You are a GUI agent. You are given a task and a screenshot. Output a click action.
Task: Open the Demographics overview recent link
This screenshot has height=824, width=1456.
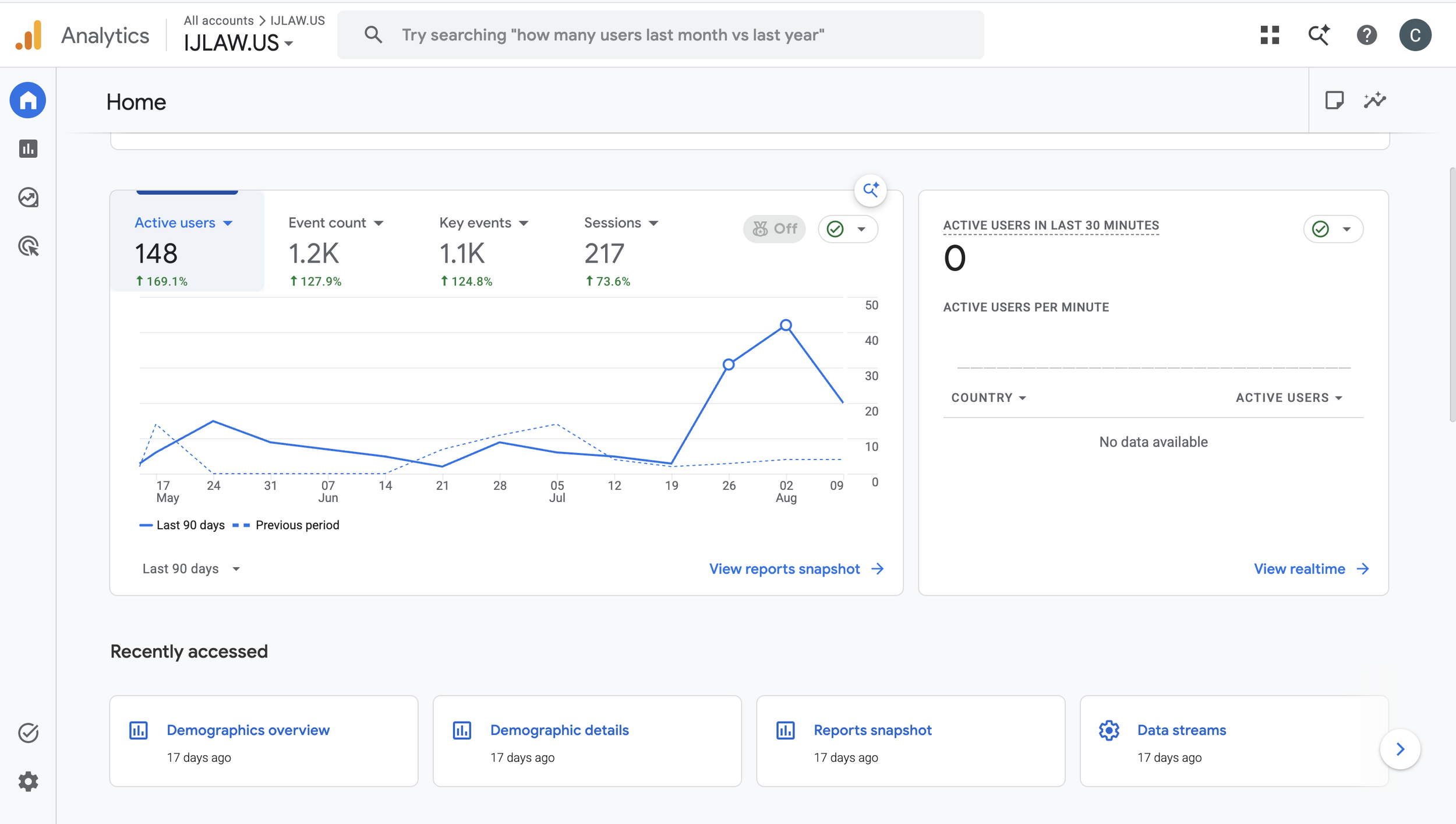[x=248, y=730]
